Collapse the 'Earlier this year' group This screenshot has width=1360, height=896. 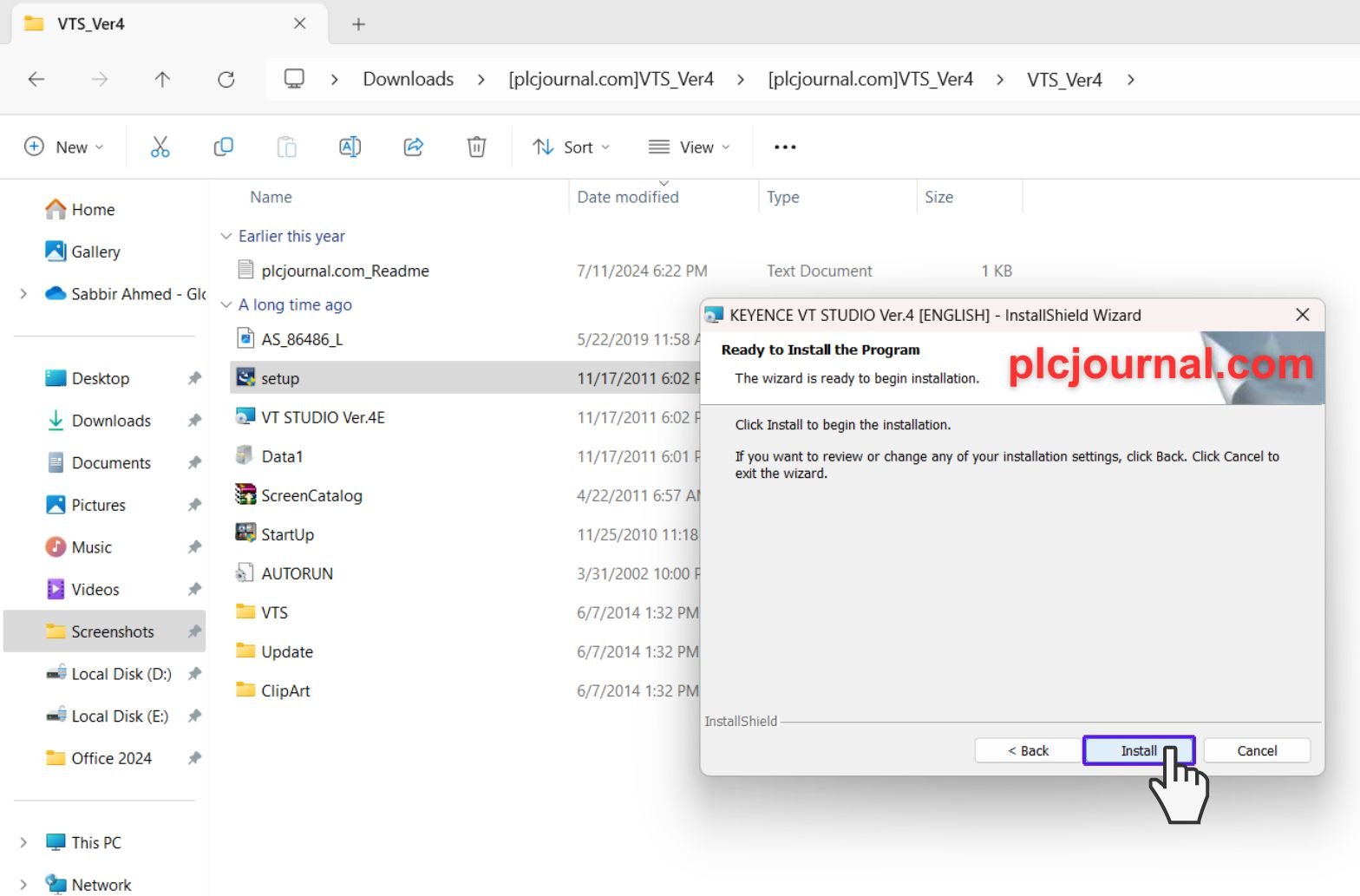tap(226, 236)
